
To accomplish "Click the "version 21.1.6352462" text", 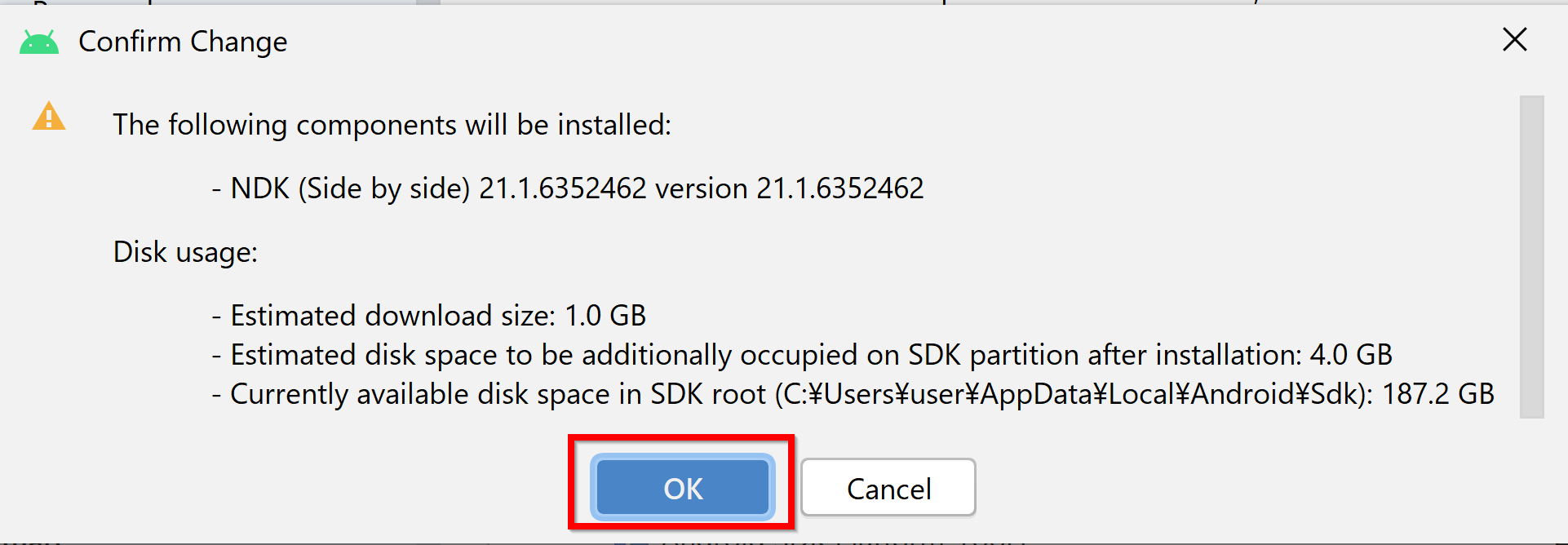I will pos(790,188).
